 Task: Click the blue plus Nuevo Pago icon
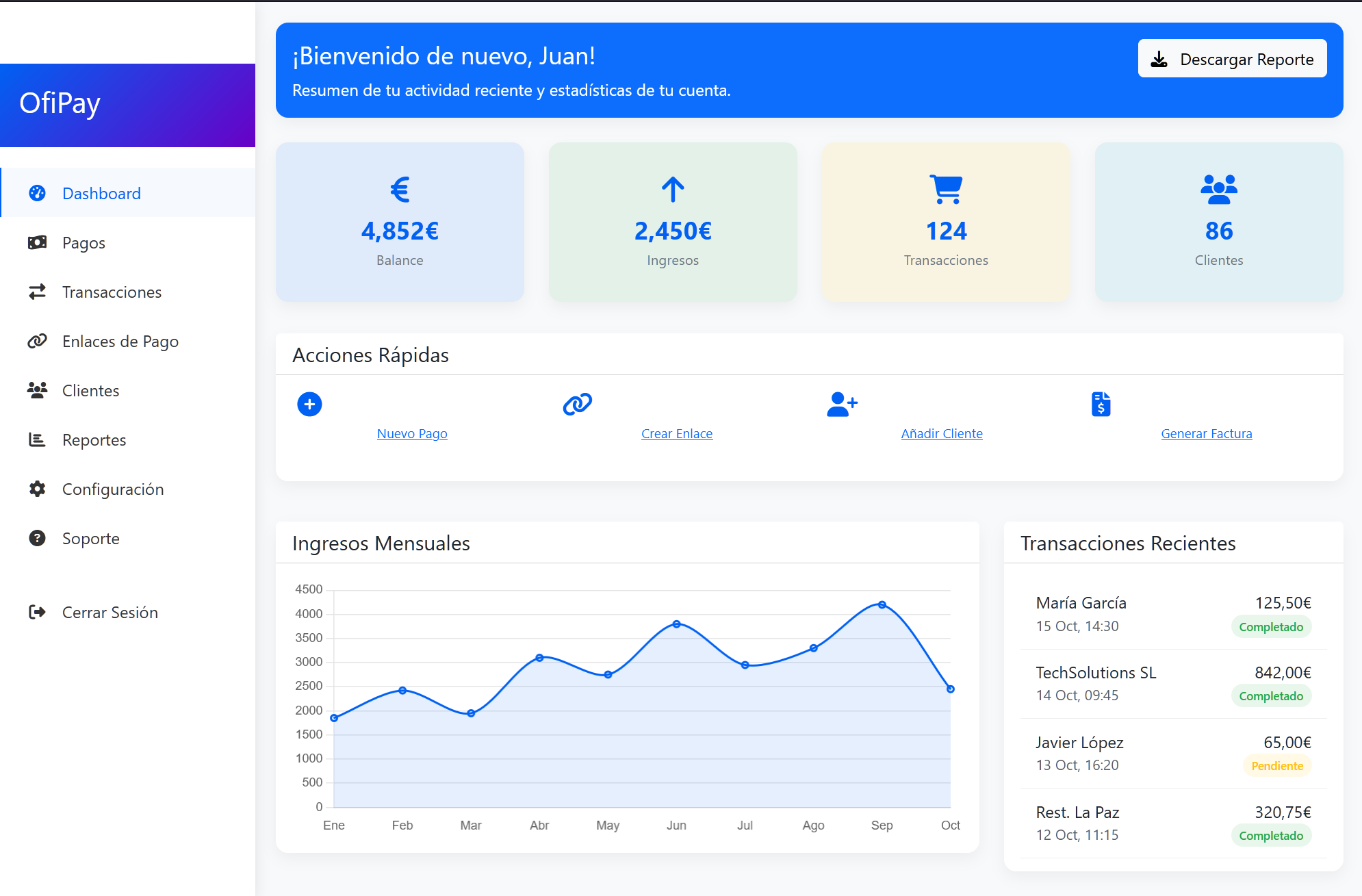click(309, 404)
